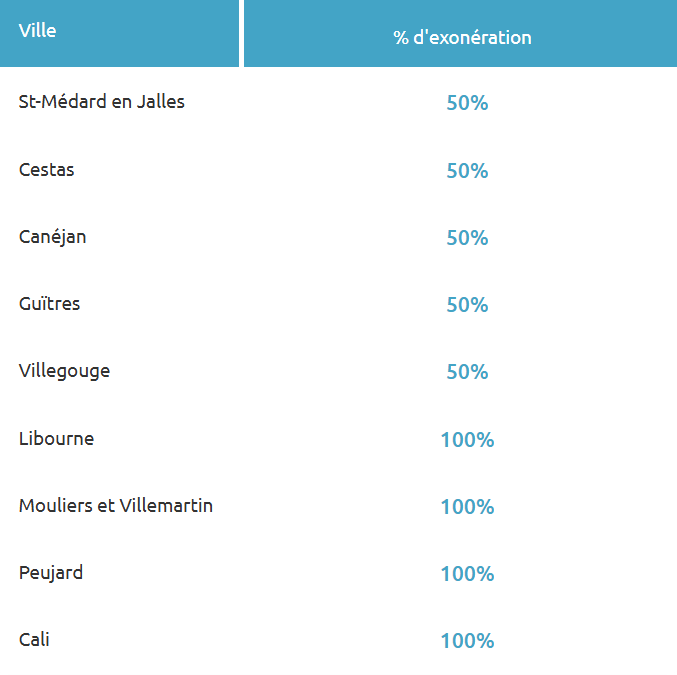
Task: Select the 100% exemption for Cali
Action: (467, 641)
